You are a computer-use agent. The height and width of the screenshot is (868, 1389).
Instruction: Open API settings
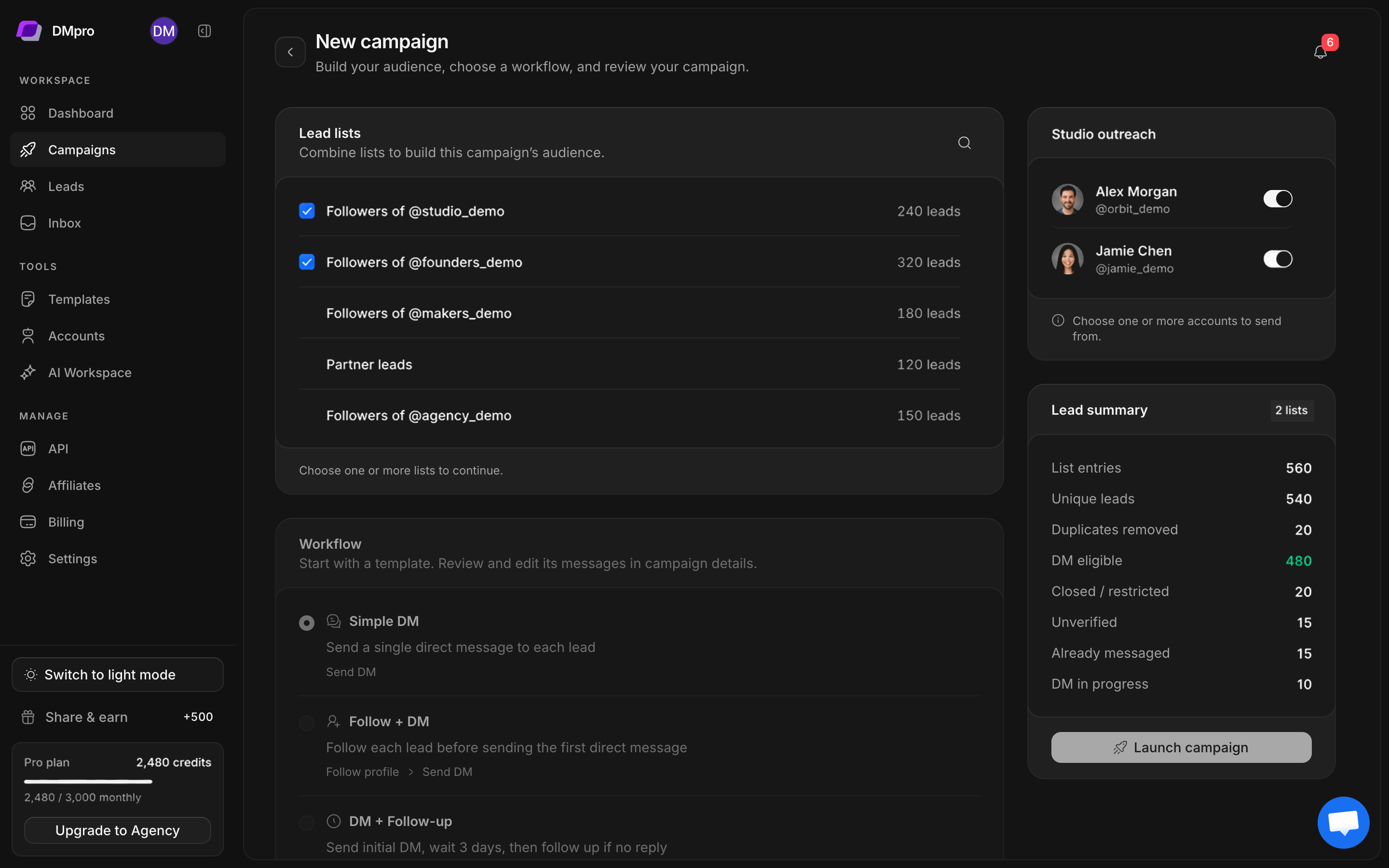click(x=118, y=448)
